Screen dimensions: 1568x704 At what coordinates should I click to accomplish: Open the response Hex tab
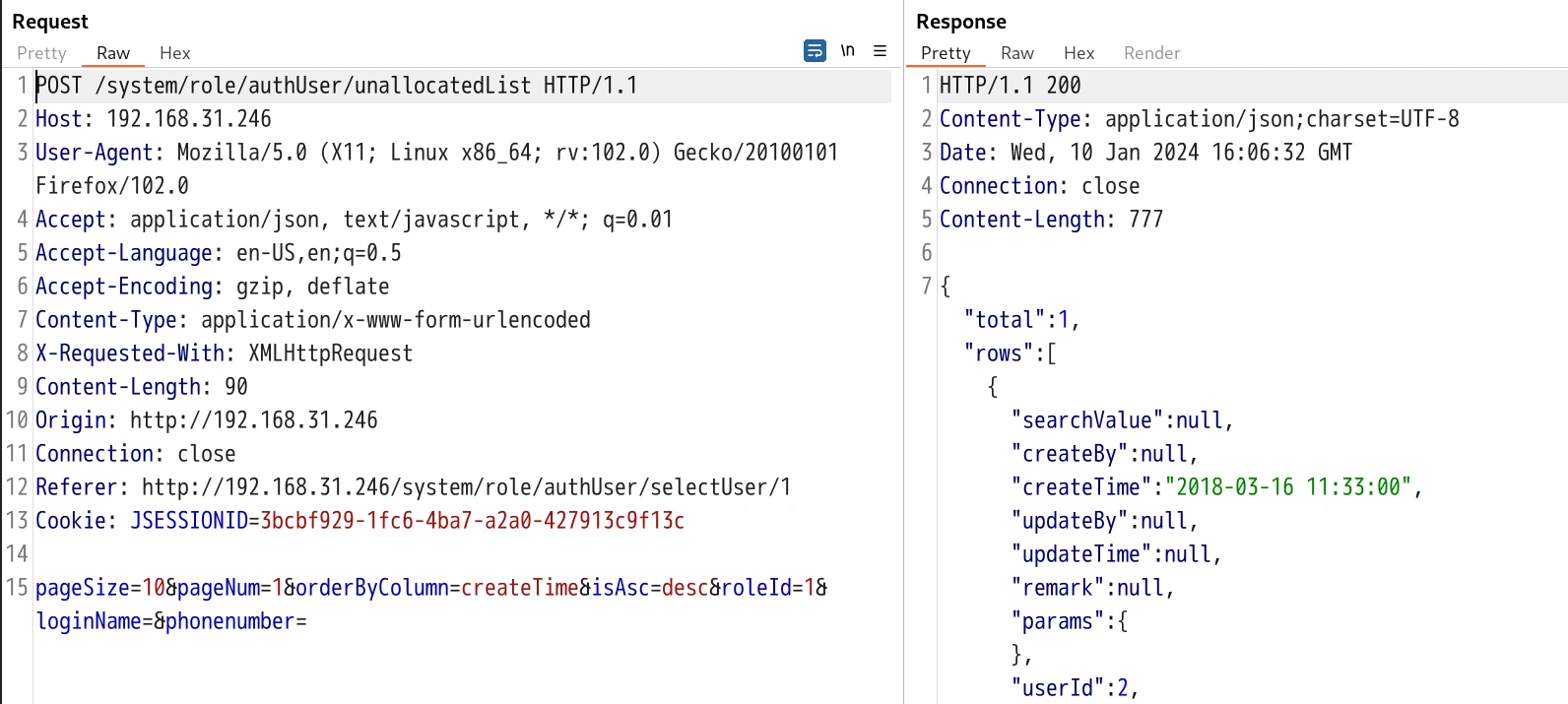click(x=1078, y=53)
